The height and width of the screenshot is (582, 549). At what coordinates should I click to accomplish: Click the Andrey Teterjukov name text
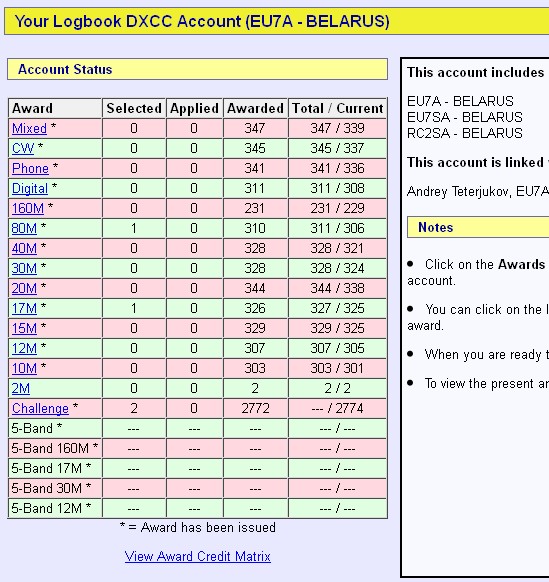458,192
